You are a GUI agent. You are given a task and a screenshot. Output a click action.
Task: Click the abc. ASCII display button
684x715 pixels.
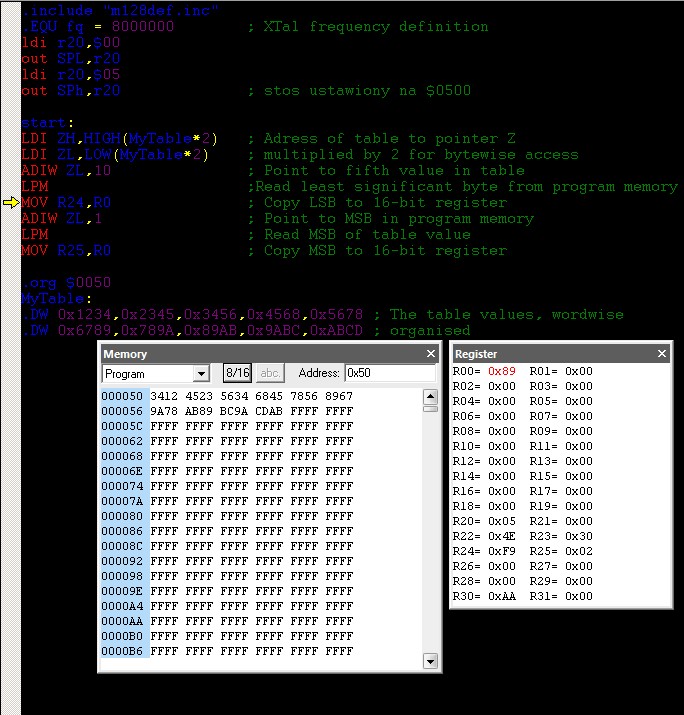(270, 373)
